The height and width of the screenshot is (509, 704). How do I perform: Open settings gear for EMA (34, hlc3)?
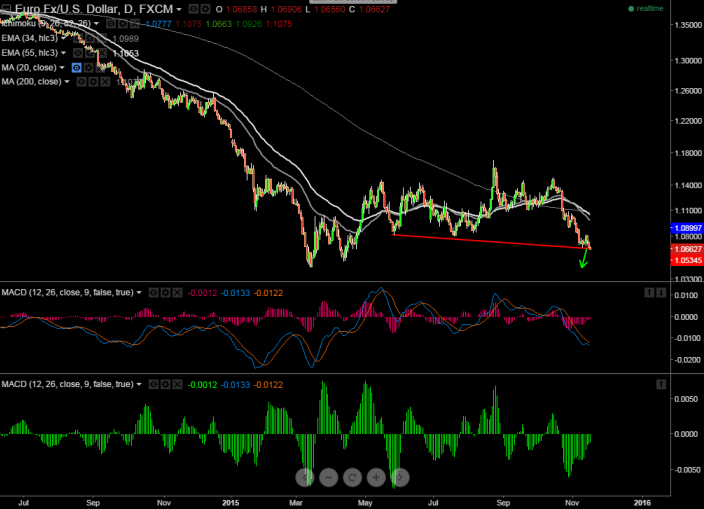pos(90,39)
